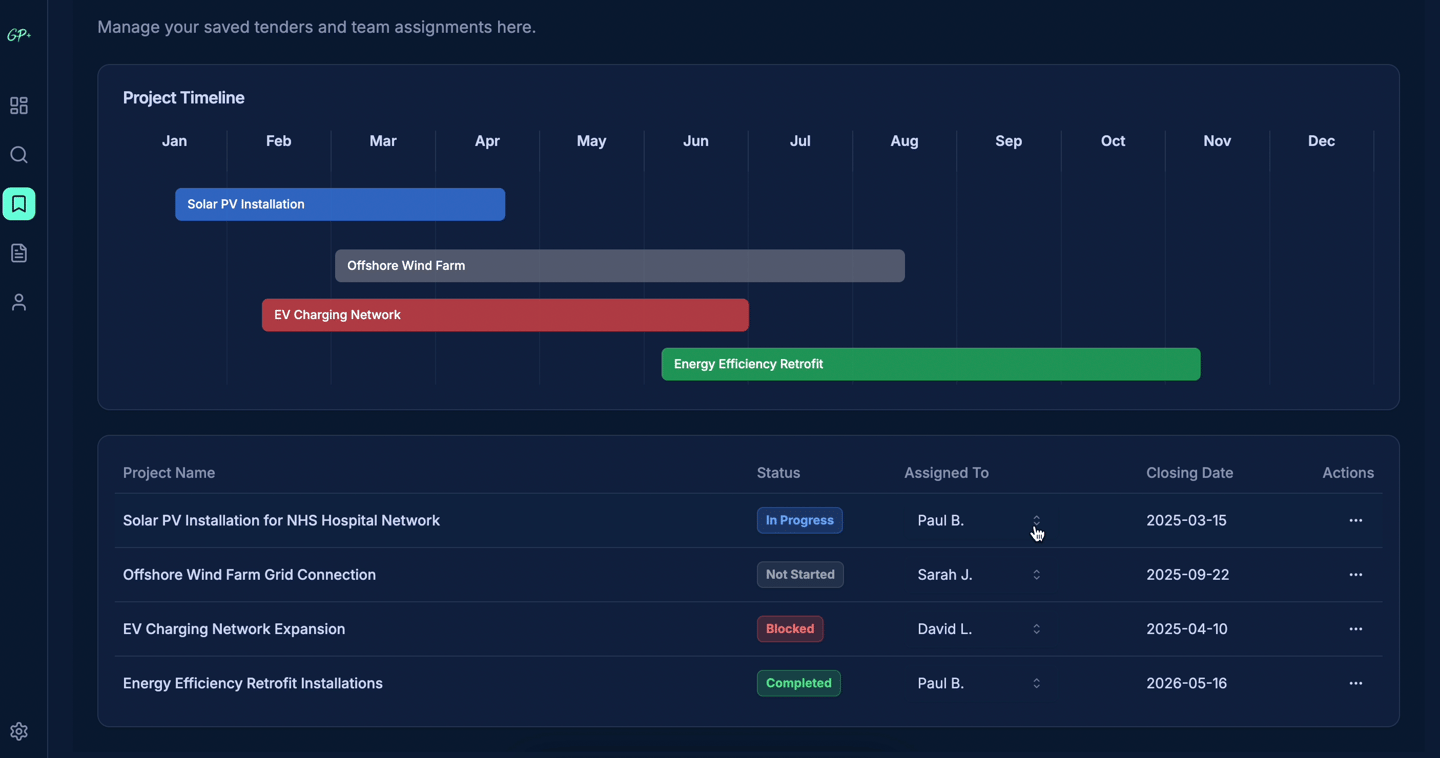Click the GP logo in sidebar
Screen dimensions: 1440x758
[19, 35]
